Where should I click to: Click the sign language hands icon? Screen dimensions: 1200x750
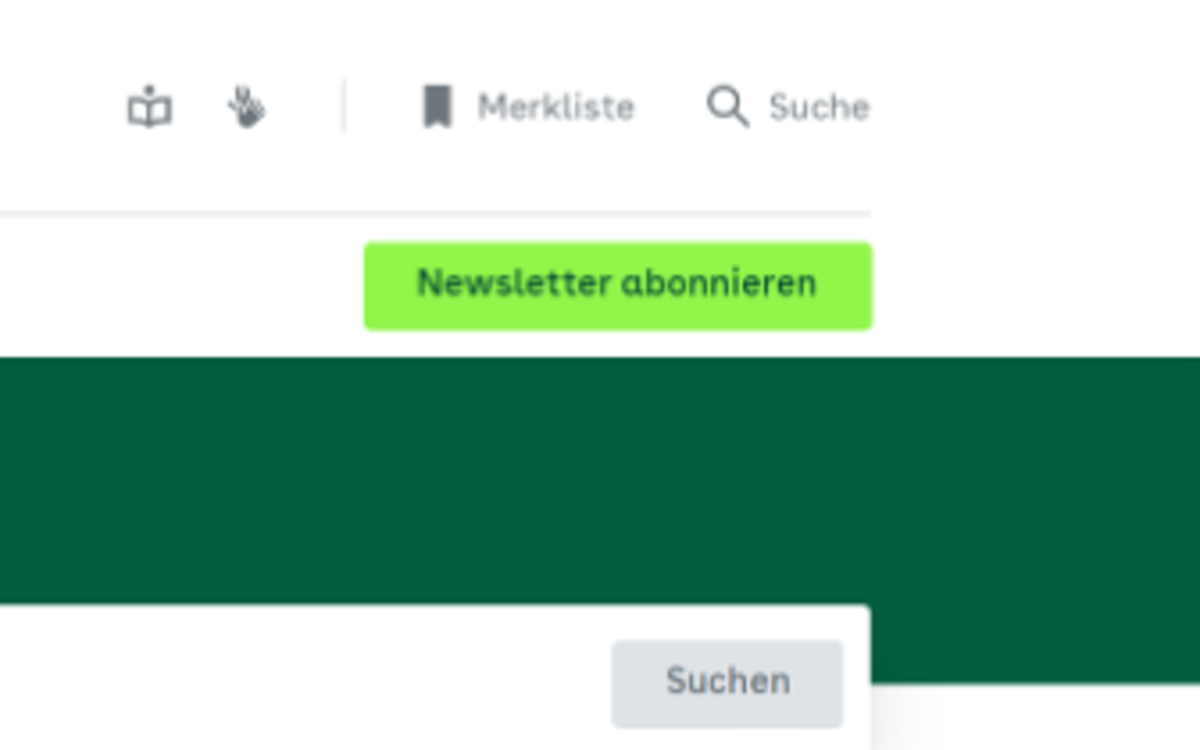pyautogui.click(x=246, y=107)
